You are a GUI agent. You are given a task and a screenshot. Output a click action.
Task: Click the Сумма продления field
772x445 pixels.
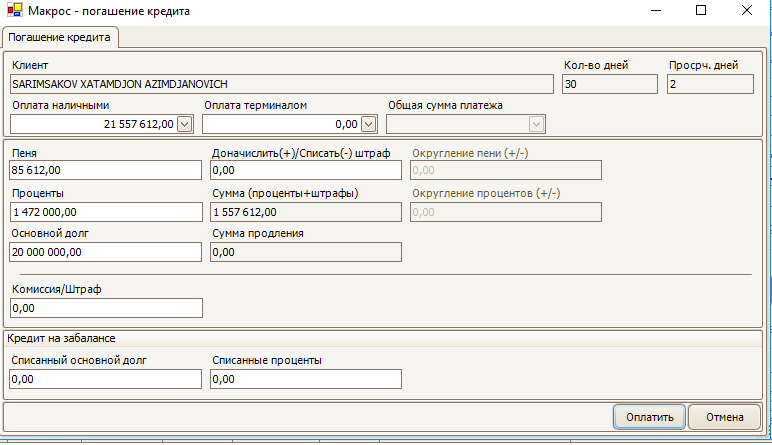pos(306,252)
